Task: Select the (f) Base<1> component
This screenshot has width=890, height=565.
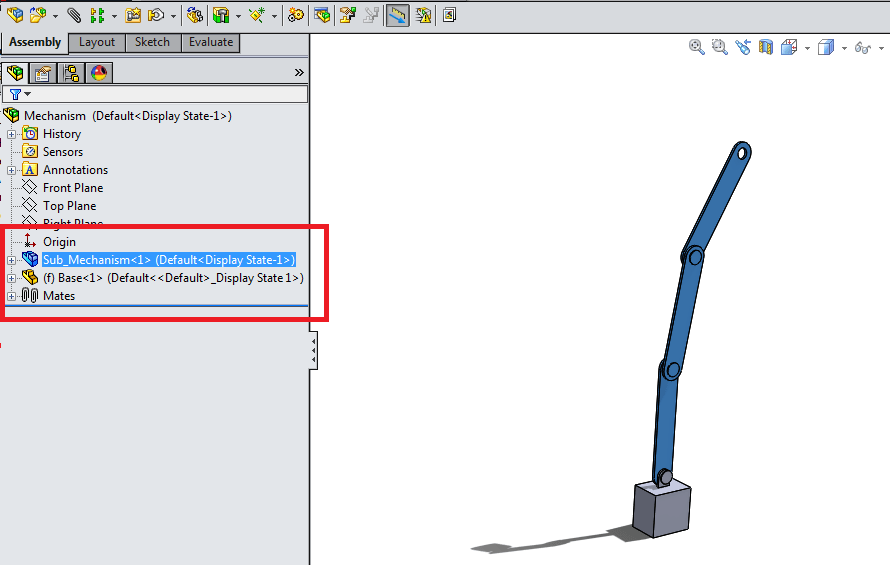Action: pyautogui.click(x=172, y=278)
